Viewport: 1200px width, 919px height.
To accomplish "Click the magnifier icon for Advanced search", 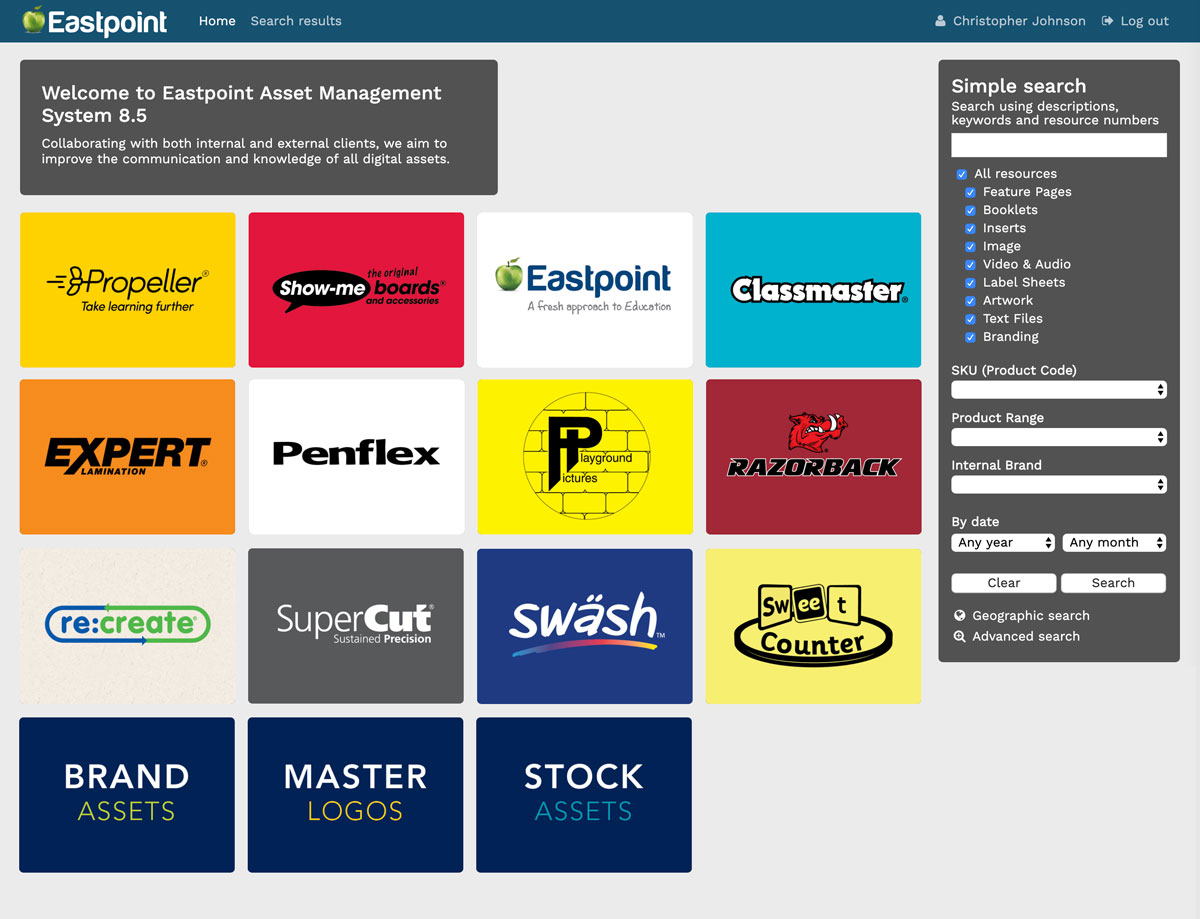I will (960, 637).
